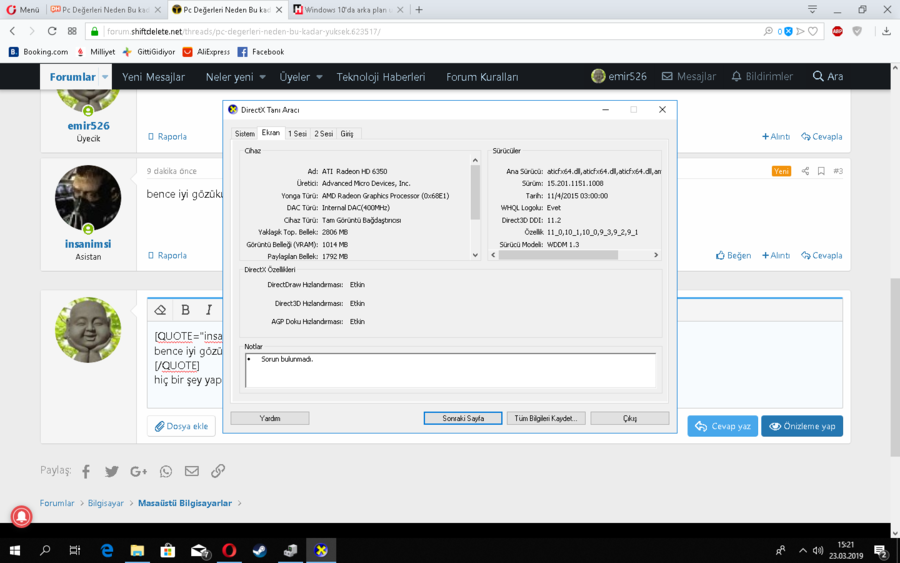
Task: Click Çıkış button
Action: coord(630,418)
